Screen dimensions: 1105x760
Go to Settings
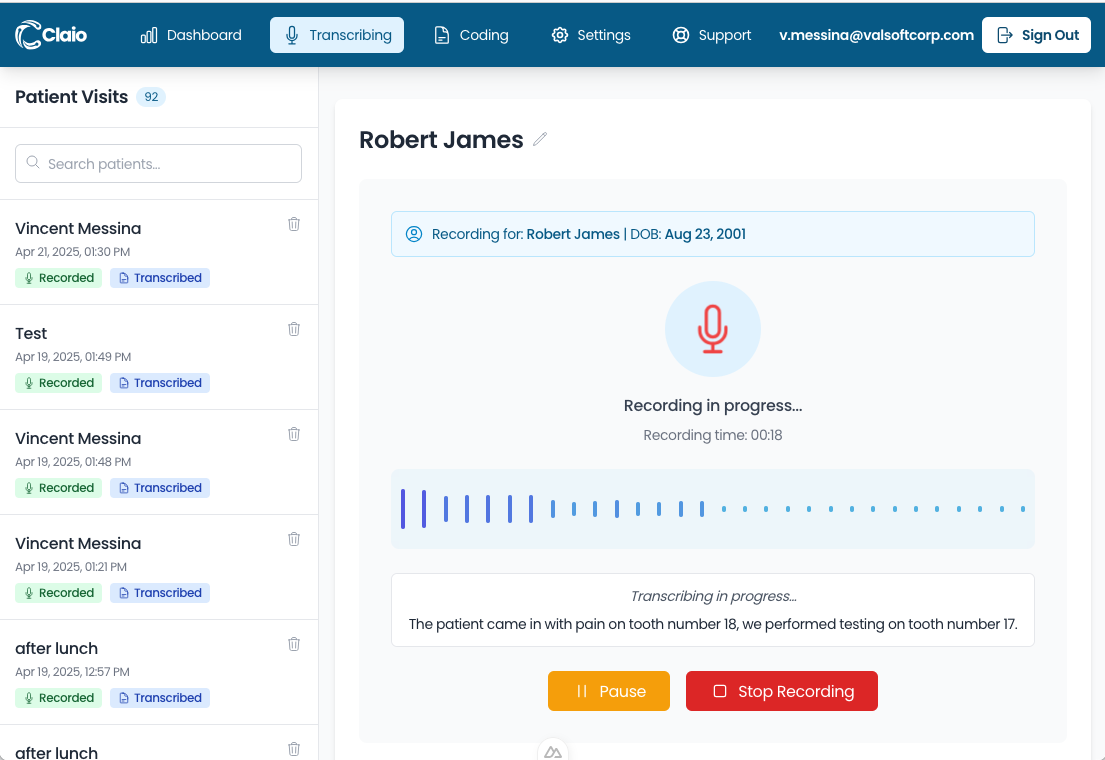[591, 35]
